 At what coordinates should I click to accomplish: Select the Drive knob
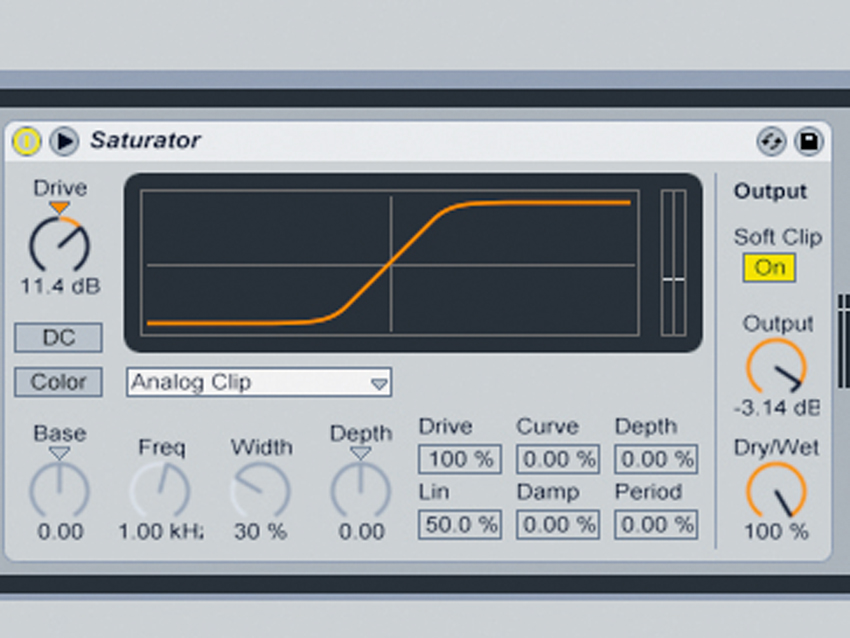(x=58, y=242)
